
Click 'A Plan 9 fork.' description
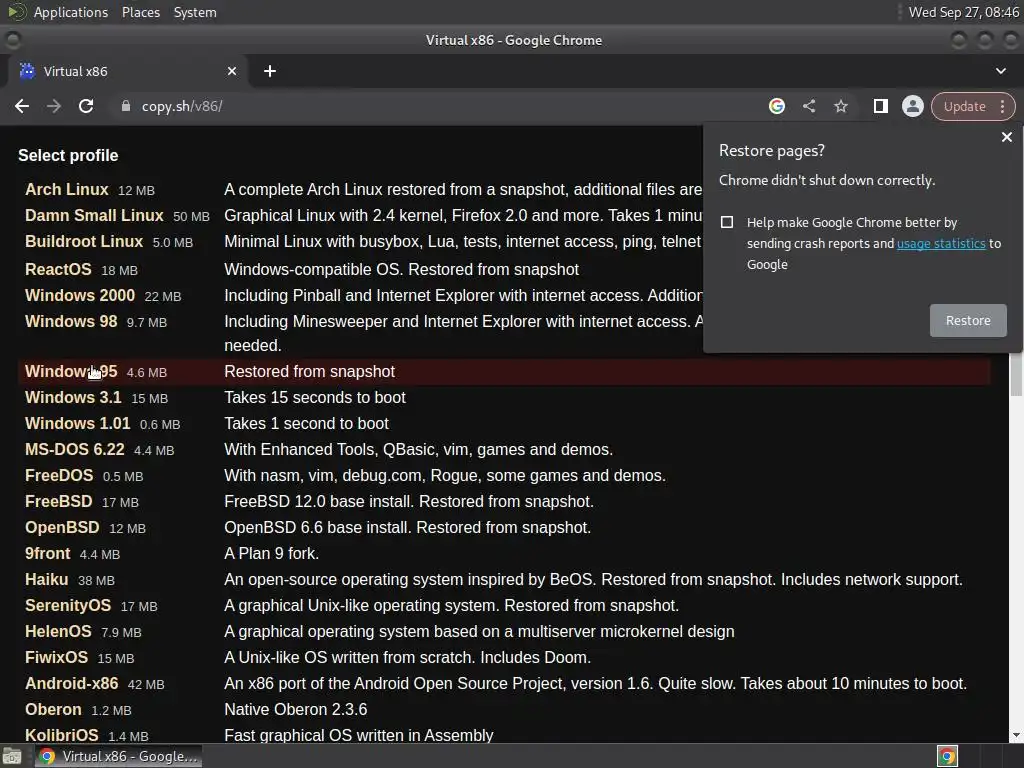(x=272, y=554)
